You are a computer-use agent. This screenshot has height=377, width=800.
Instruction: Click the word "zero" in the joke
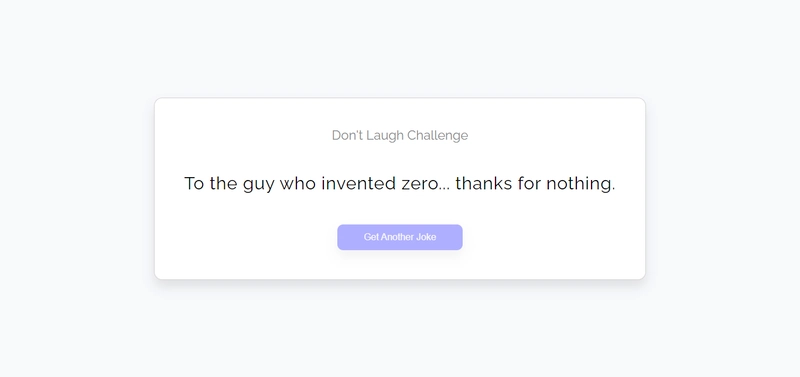(419, 184)
